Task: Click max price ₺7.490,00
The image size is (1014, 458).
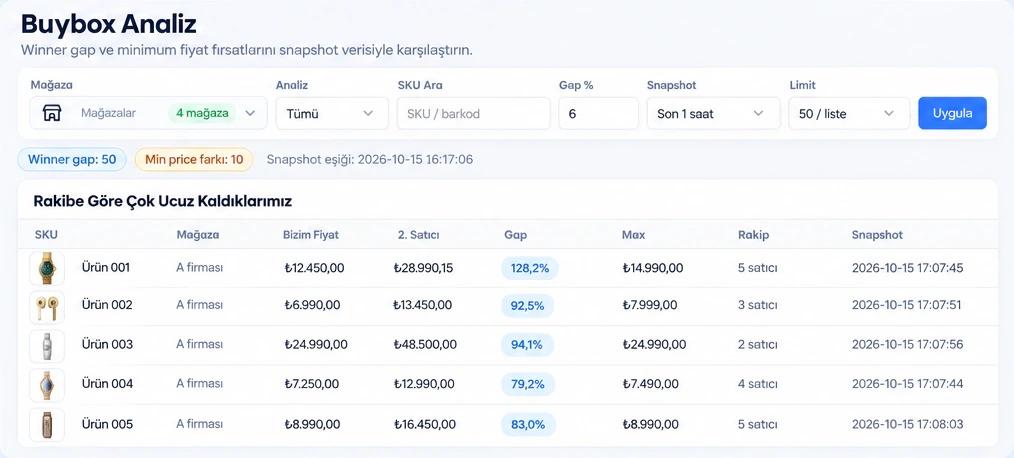Action: tap(651, 384)
